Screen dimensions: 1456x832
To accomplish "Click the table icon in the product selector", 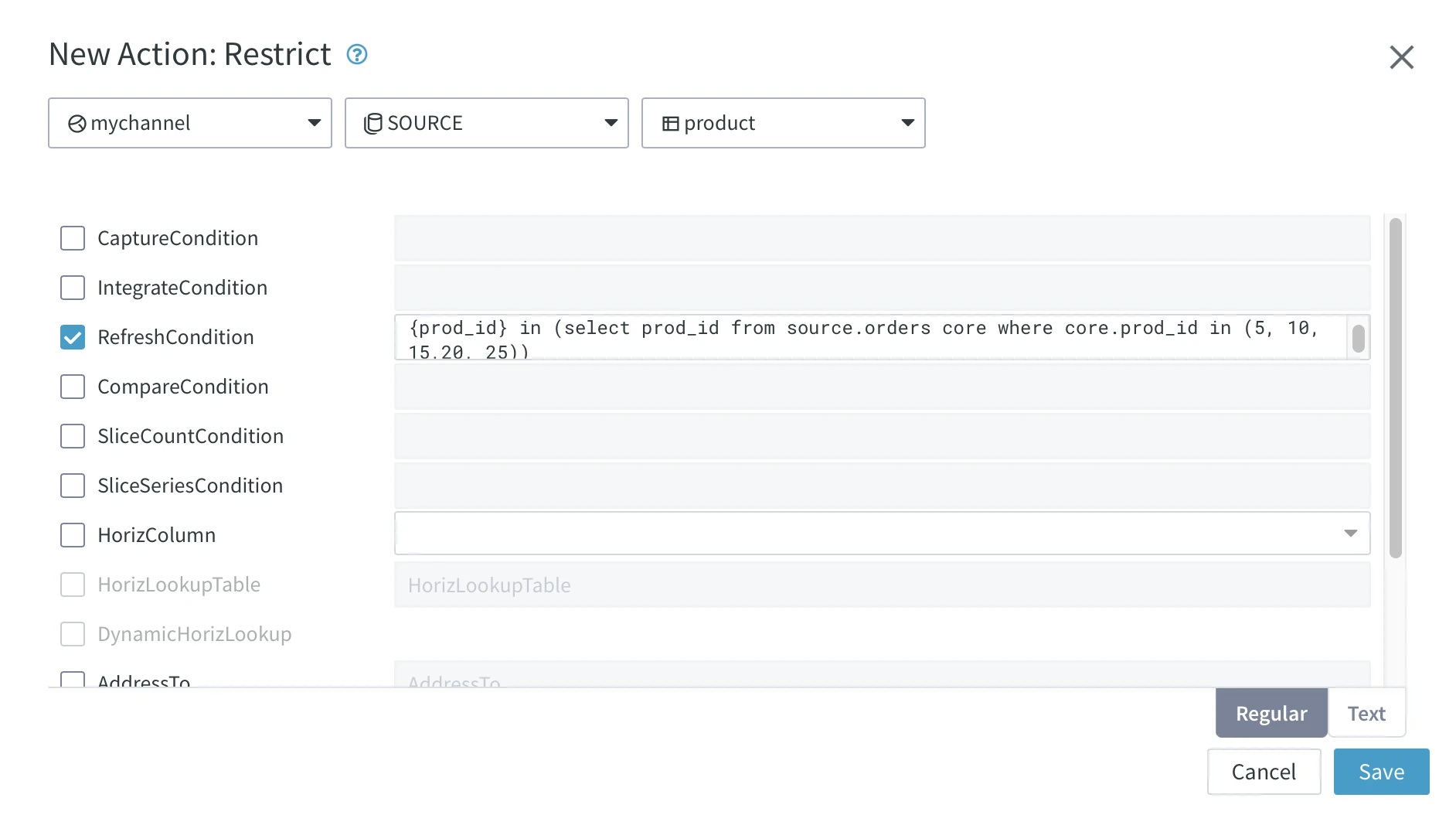I will pos(671,123).
